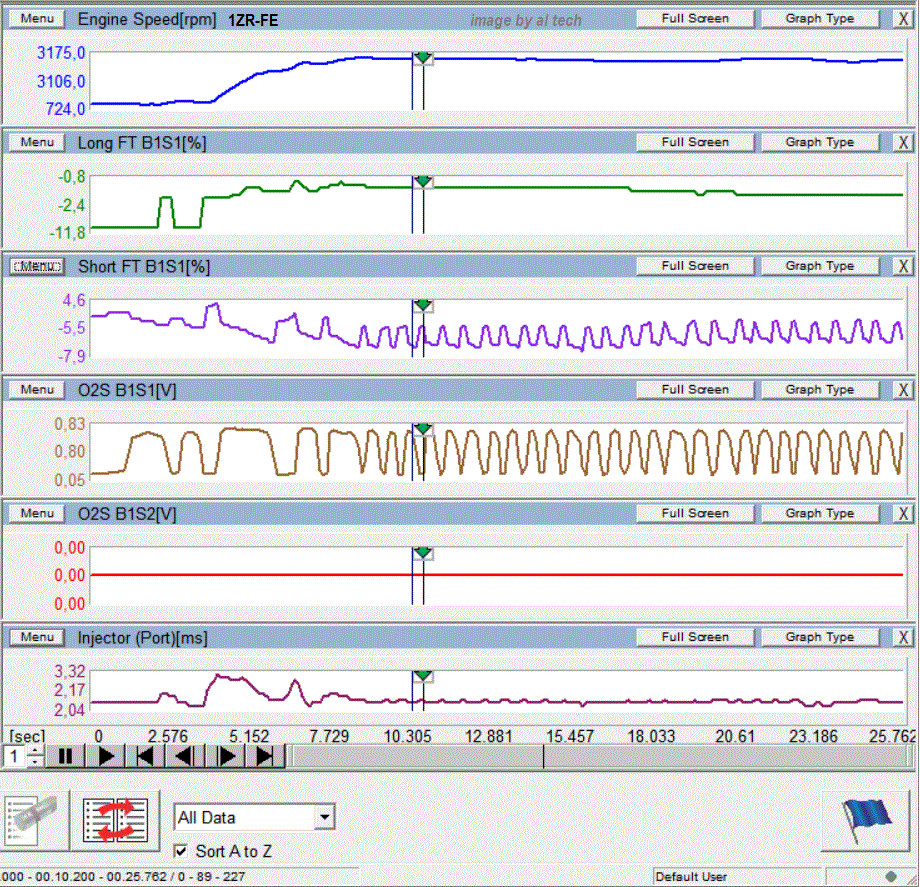The image size is (920, 887).
Task: Click the greyed-out list icon at bottom left
Action: (x=33, y=818)
